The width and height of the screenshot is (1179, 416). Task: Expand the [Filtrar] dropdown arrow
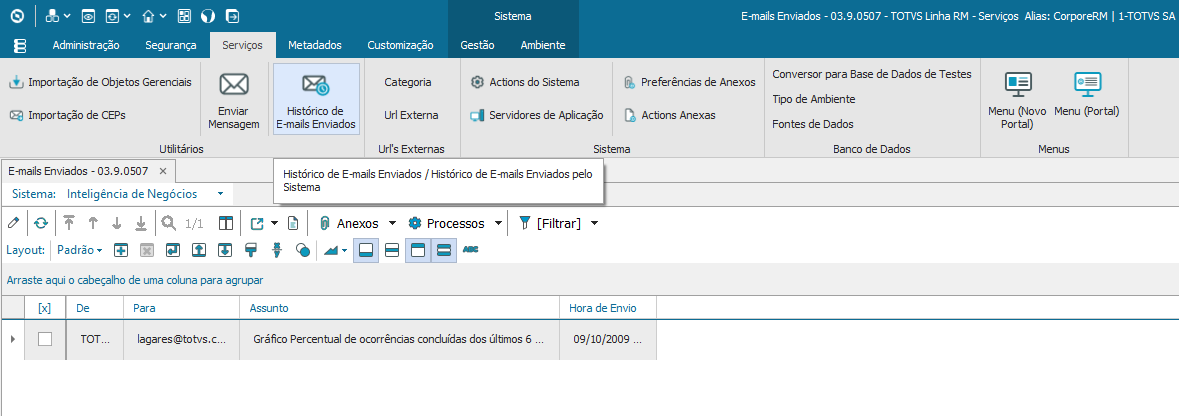click(594, 223)
